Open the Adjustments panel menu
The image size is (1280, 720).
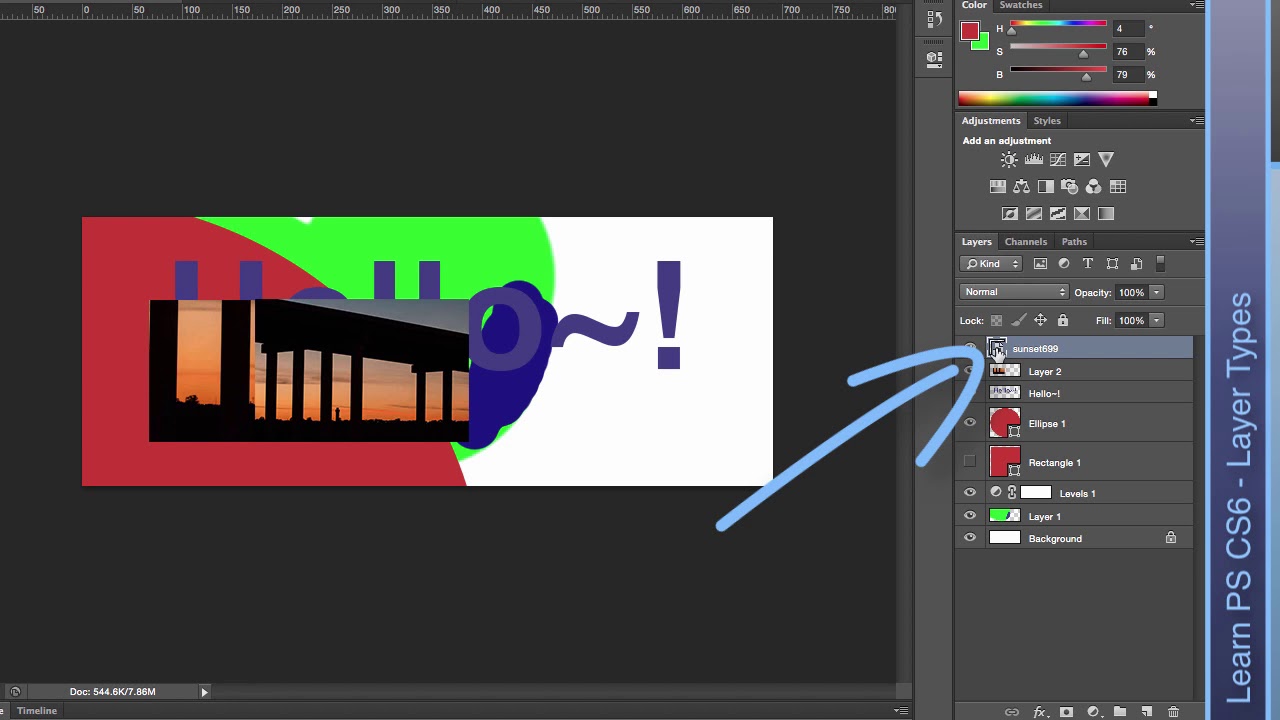tap(1196, 121)
